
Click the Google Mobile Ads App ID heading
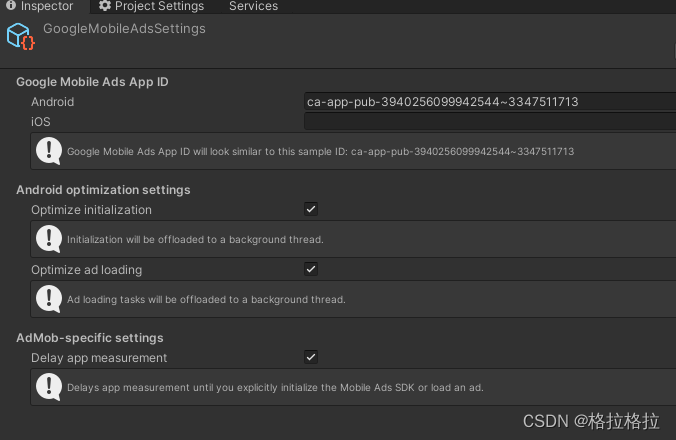point(92,82)
